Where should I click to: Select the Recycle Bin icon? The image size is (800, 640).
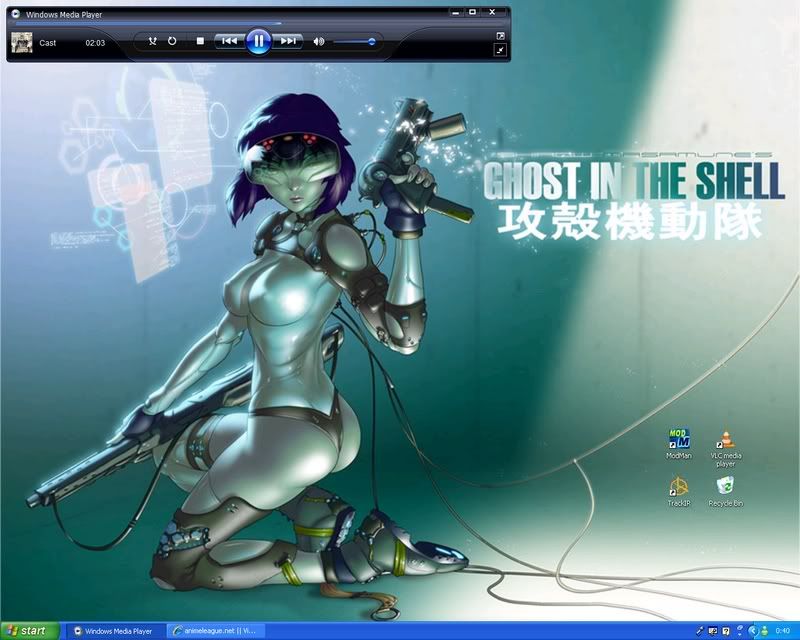725,487
